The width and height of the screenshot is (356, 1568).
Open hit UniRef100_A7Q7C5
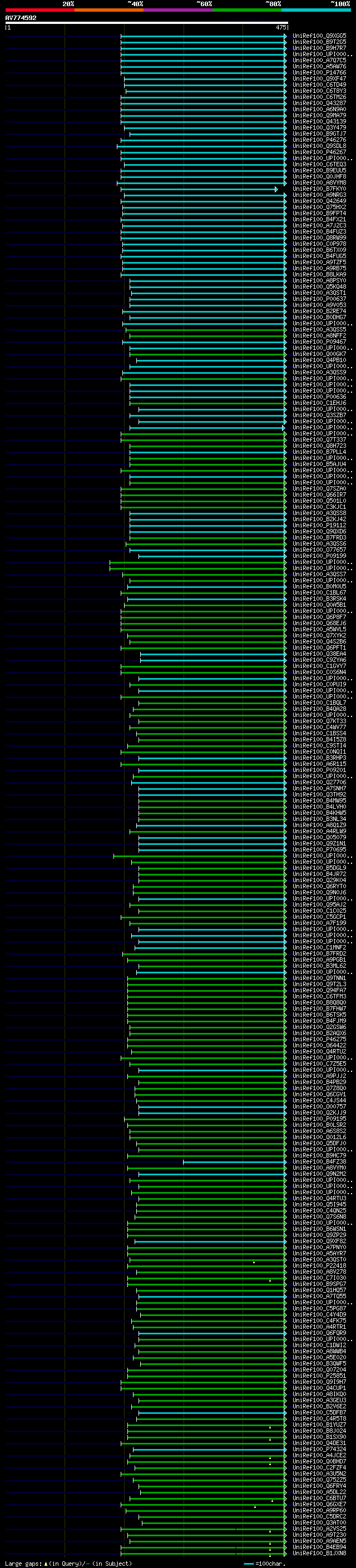point(319,60)
